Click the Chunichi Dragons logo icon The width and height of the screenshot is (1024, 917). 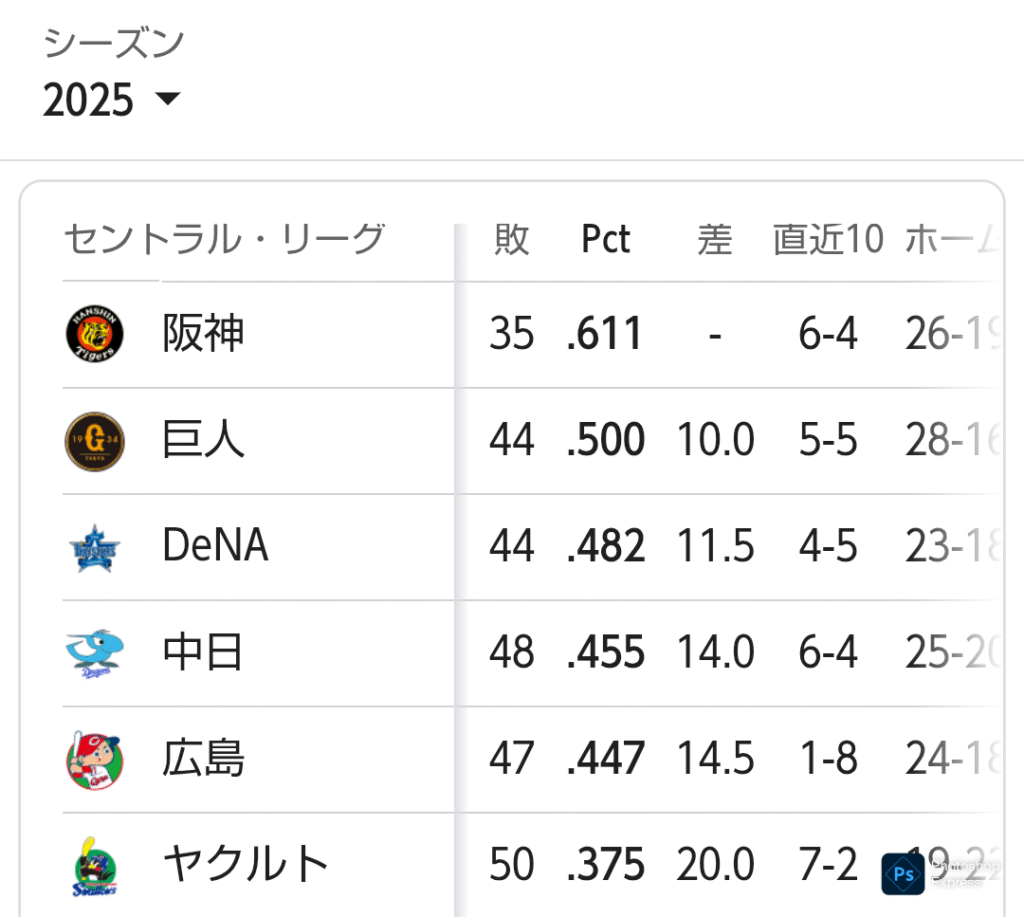tap(95, 653)
